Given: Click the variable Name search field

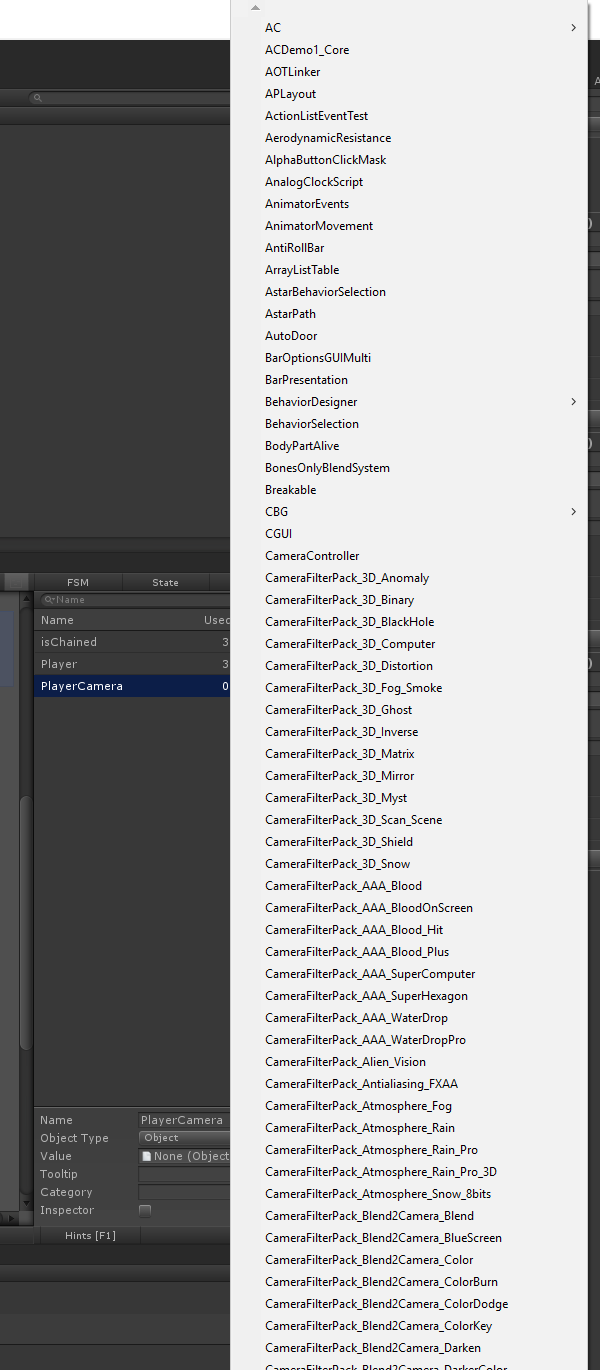Looking at the screenshot, I should [135, 600].
